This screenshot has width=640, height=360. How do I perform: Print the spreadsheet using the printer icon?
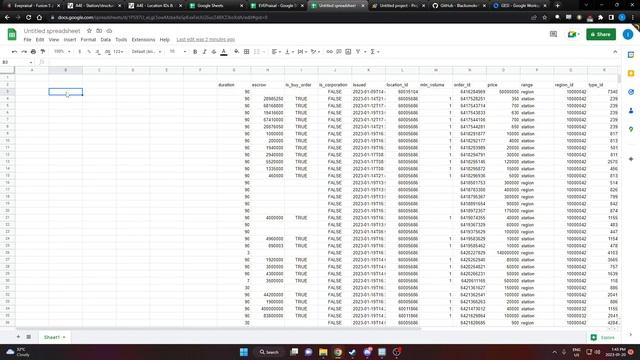[x=33, y=52]
